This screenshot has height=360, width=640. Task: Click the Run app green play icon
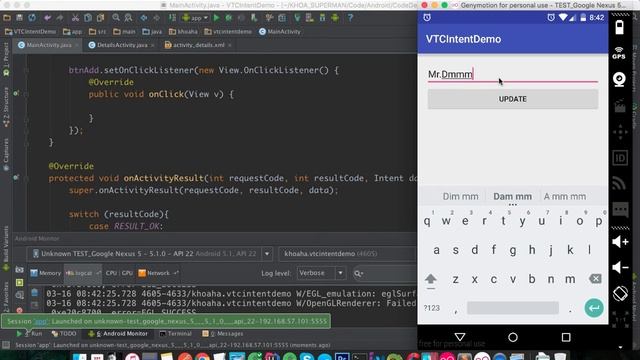(216, 18)
